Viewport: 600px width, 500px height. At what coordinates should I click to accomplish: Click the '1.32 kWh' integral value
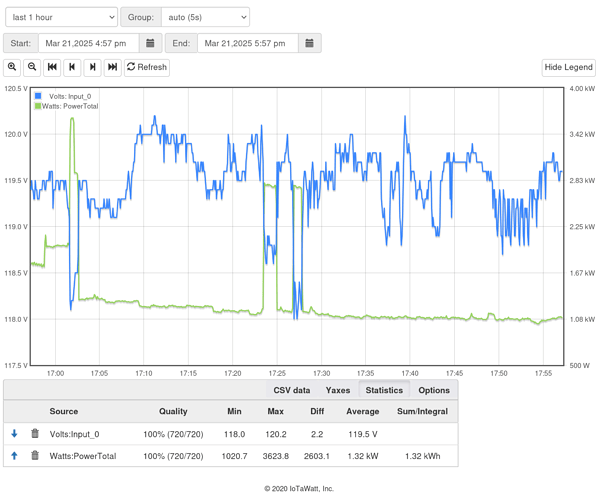click(x=422, y=456)
